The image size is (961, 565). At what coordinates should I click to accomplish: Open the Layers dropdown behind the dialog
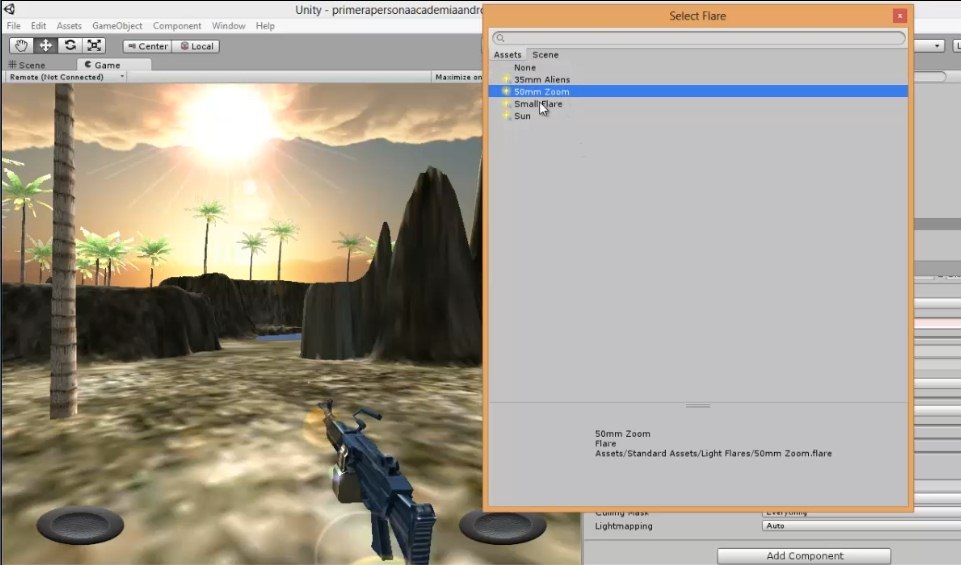929,46
